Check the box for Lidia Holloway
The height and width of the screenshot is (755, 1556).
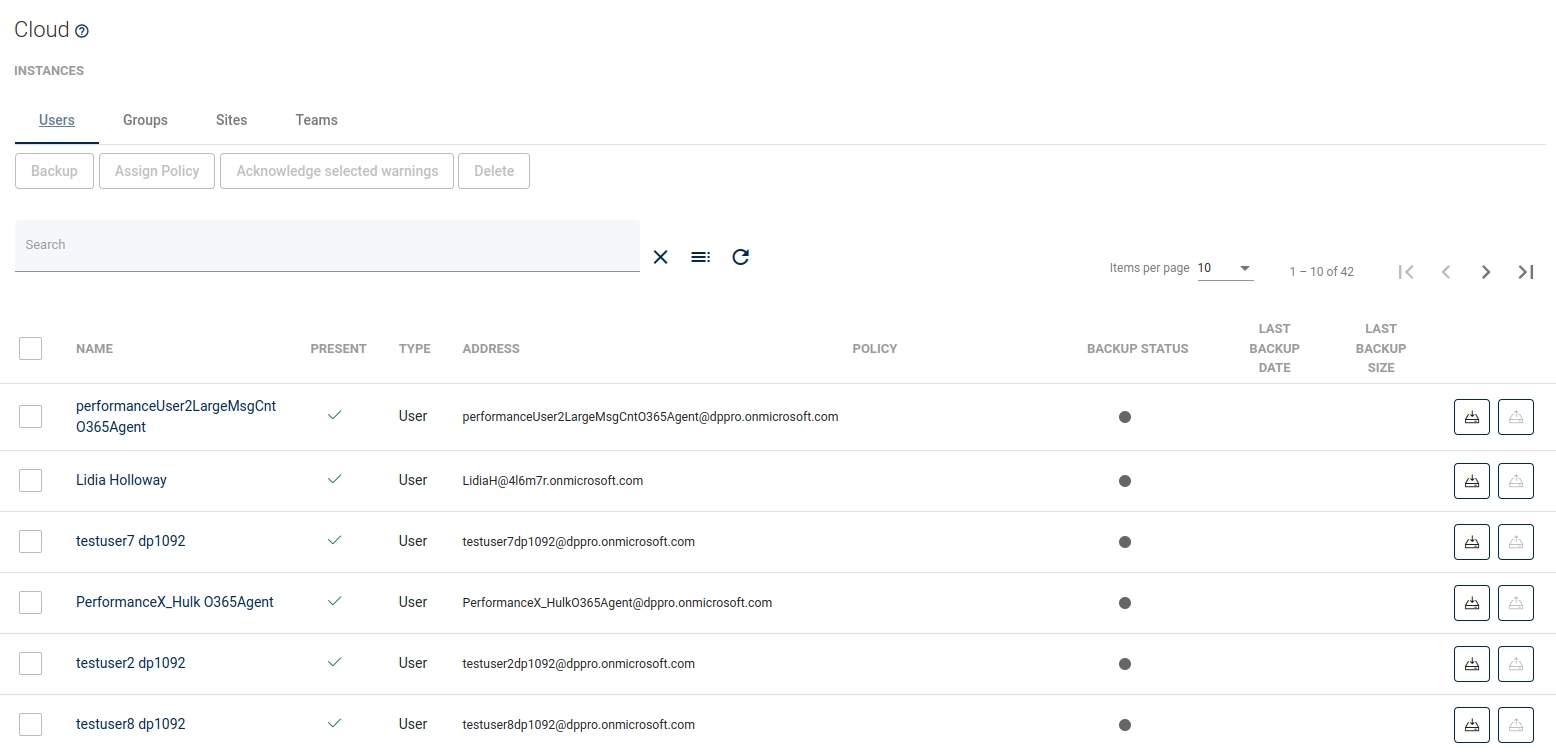(31, 481)
